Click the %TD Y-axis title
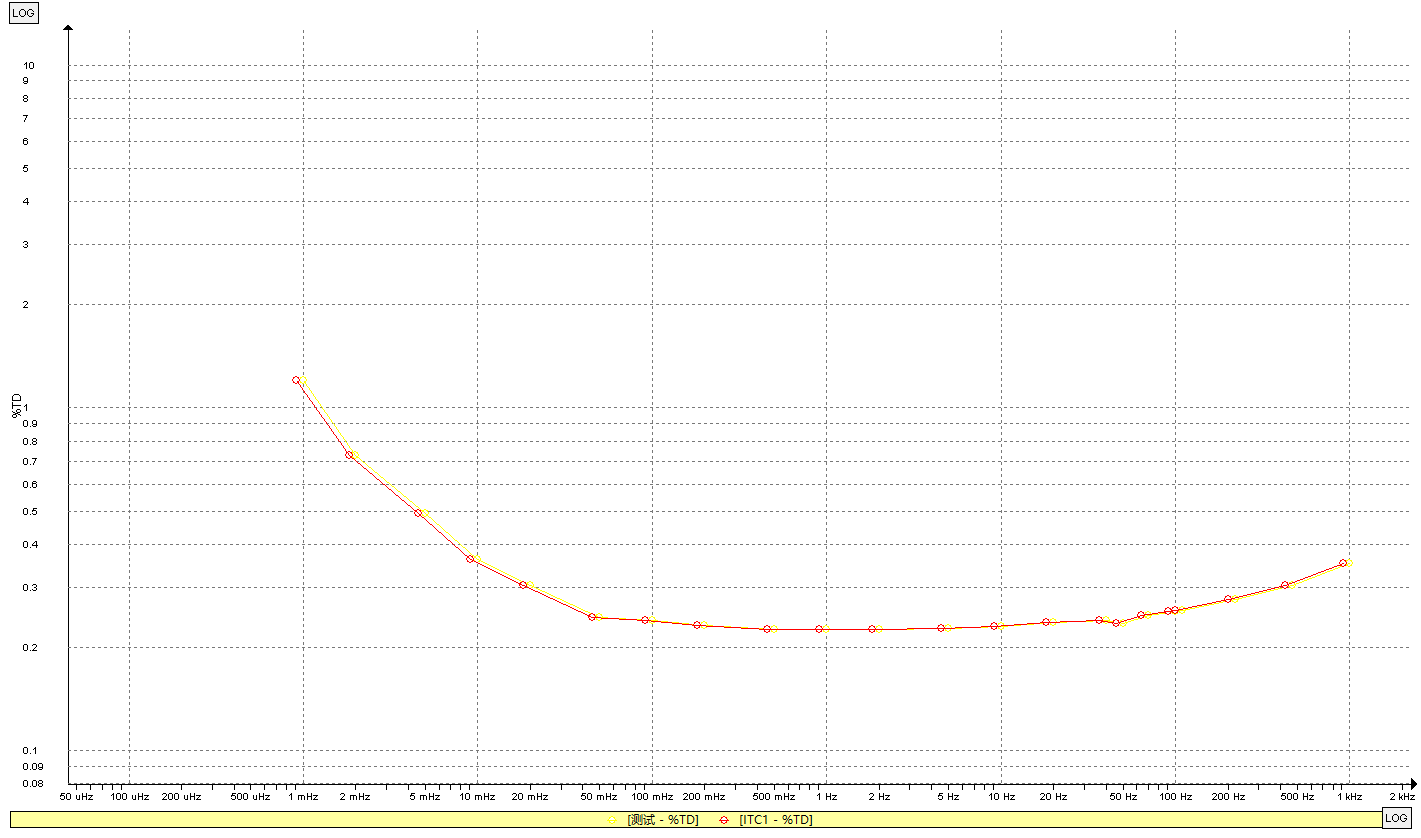Image resolution: width=1421 pixels, height=838 pixels. tap(17, 404)
